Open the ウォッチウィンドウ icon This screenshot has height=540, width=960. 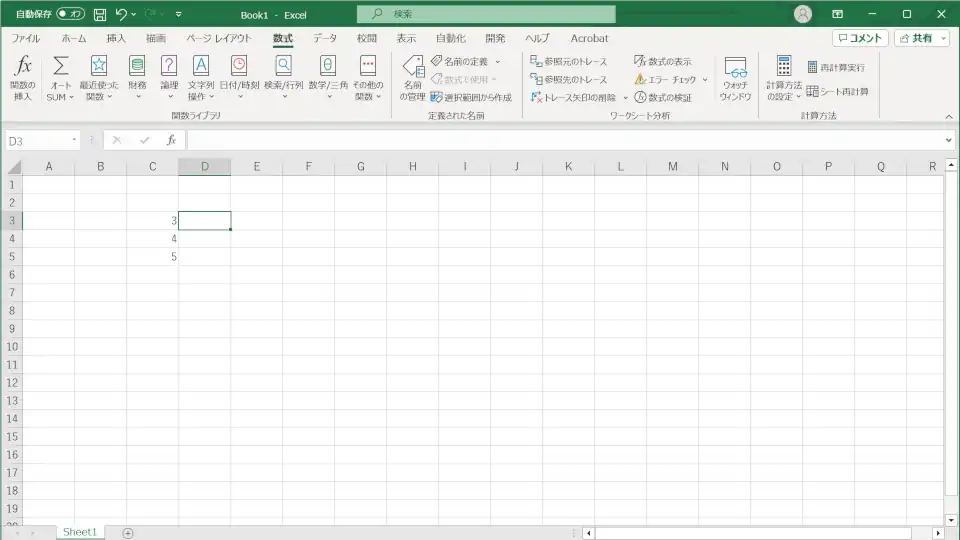[735, 78]
